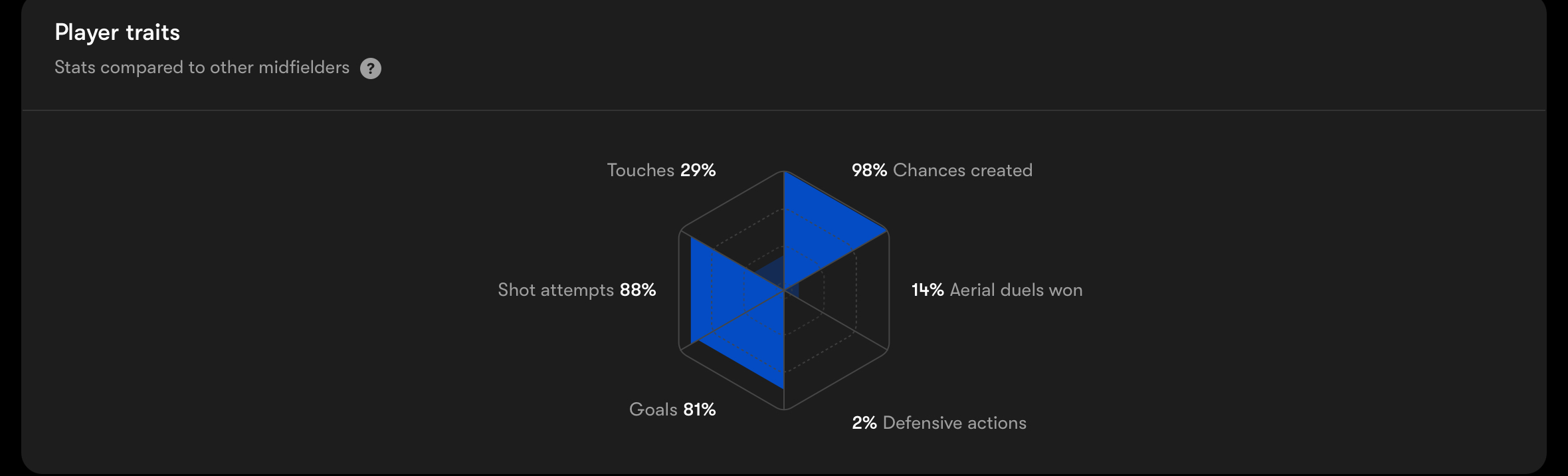The height and width of the screenshot is (476, 1568).
Task: Select the Touches label on the radar
Action: tap(640, 170)
